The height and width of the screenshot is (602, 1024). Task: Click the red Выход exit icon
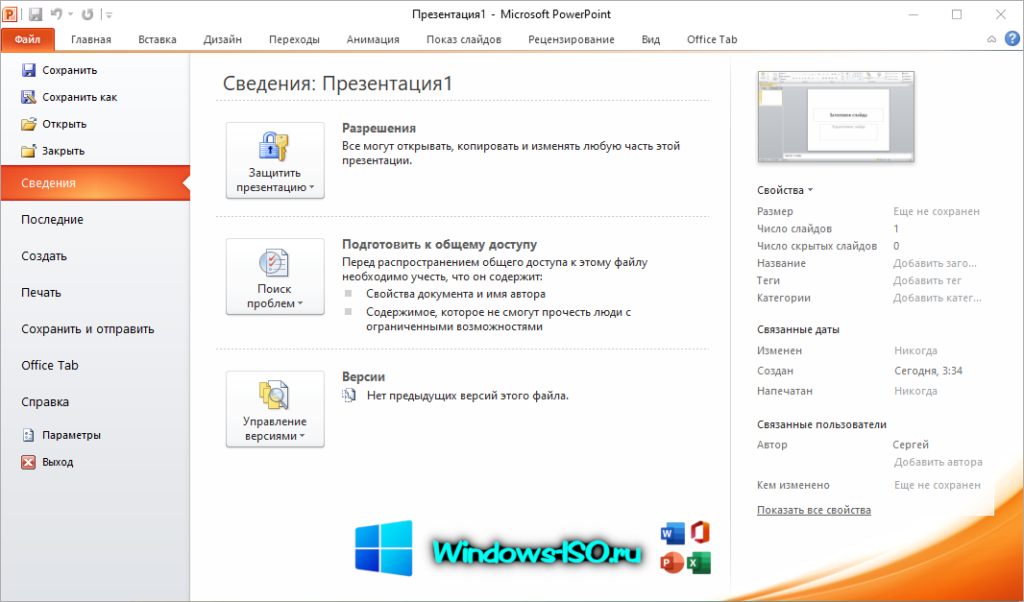tap(28, 462)
